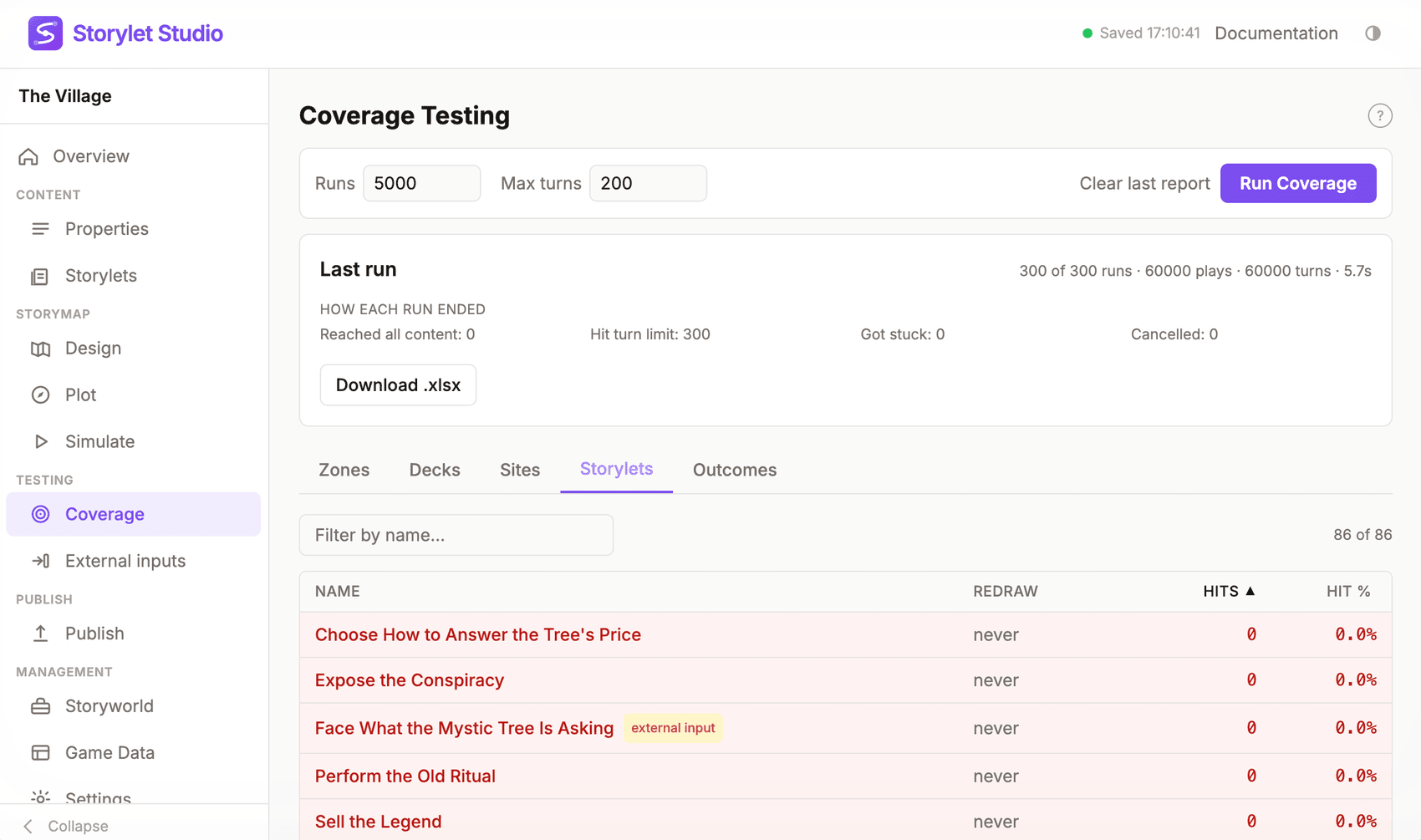Click the Simulate play icon
The image size is (1421, 840).
pyautogui.click(x=40, y=441)
